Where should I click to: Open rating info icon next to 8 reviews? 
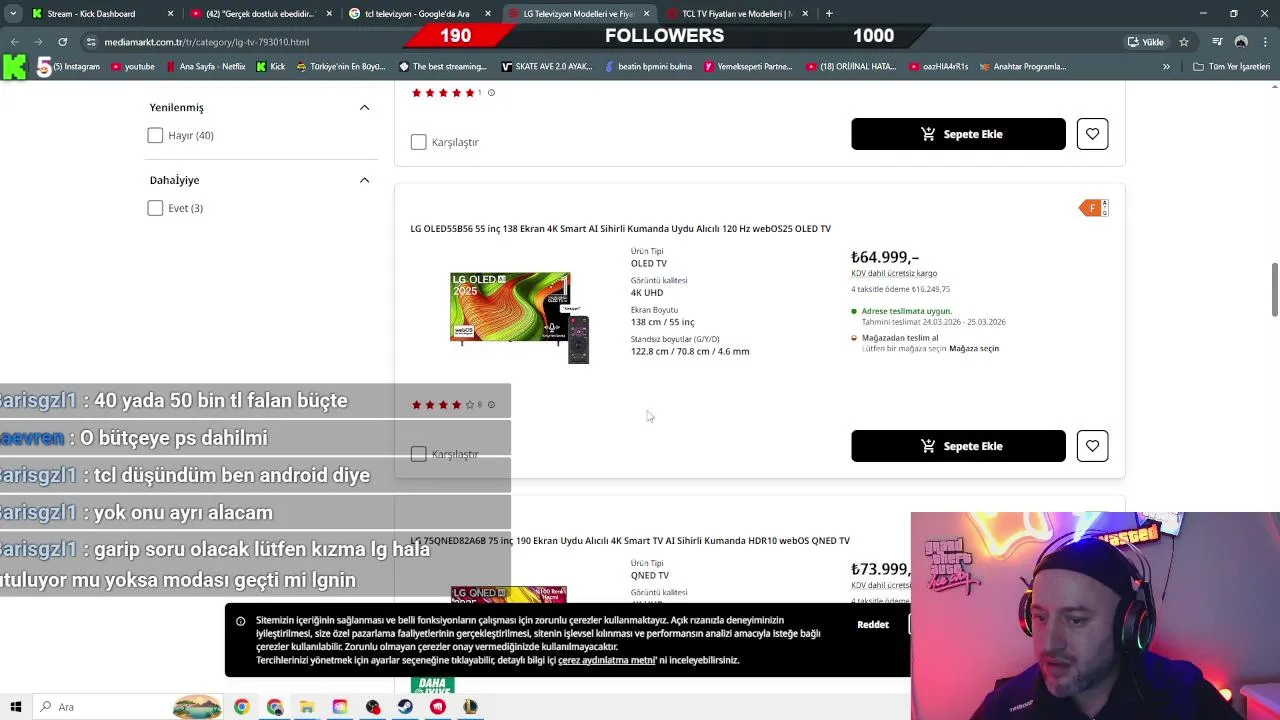[x=491, y=405]
